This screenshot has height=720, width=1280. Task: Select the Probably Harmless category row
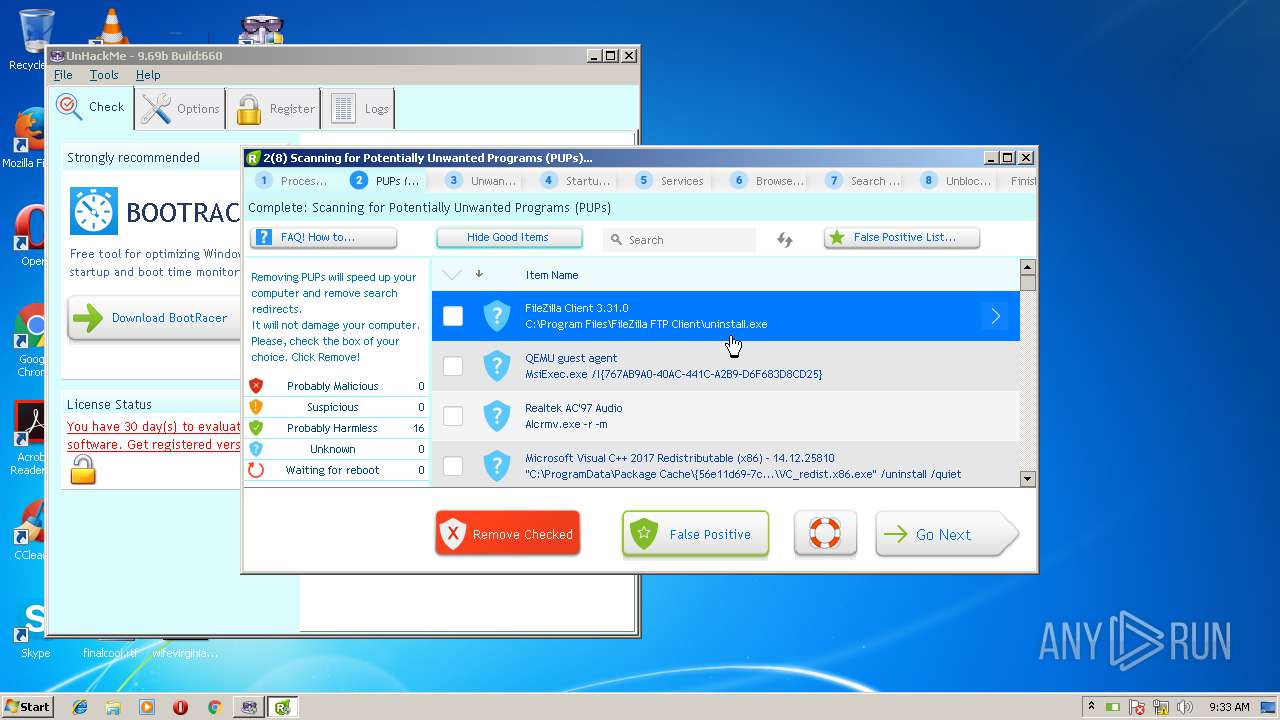pos(337,428)
